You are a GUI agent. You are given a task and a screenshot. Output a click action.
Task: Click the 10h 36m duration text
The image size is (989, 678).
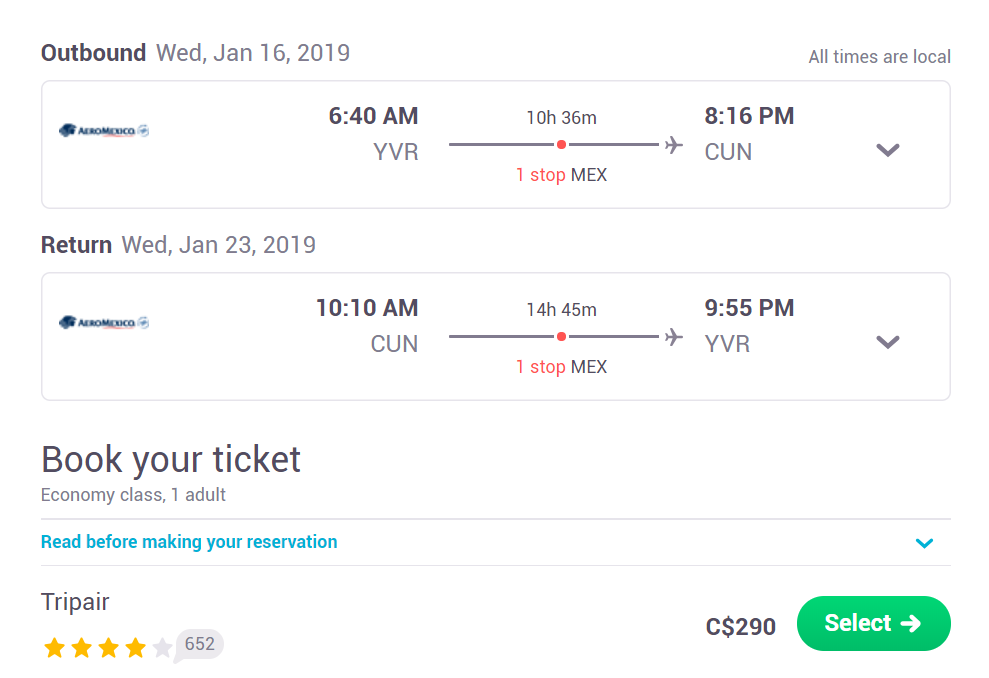point(561,117)
